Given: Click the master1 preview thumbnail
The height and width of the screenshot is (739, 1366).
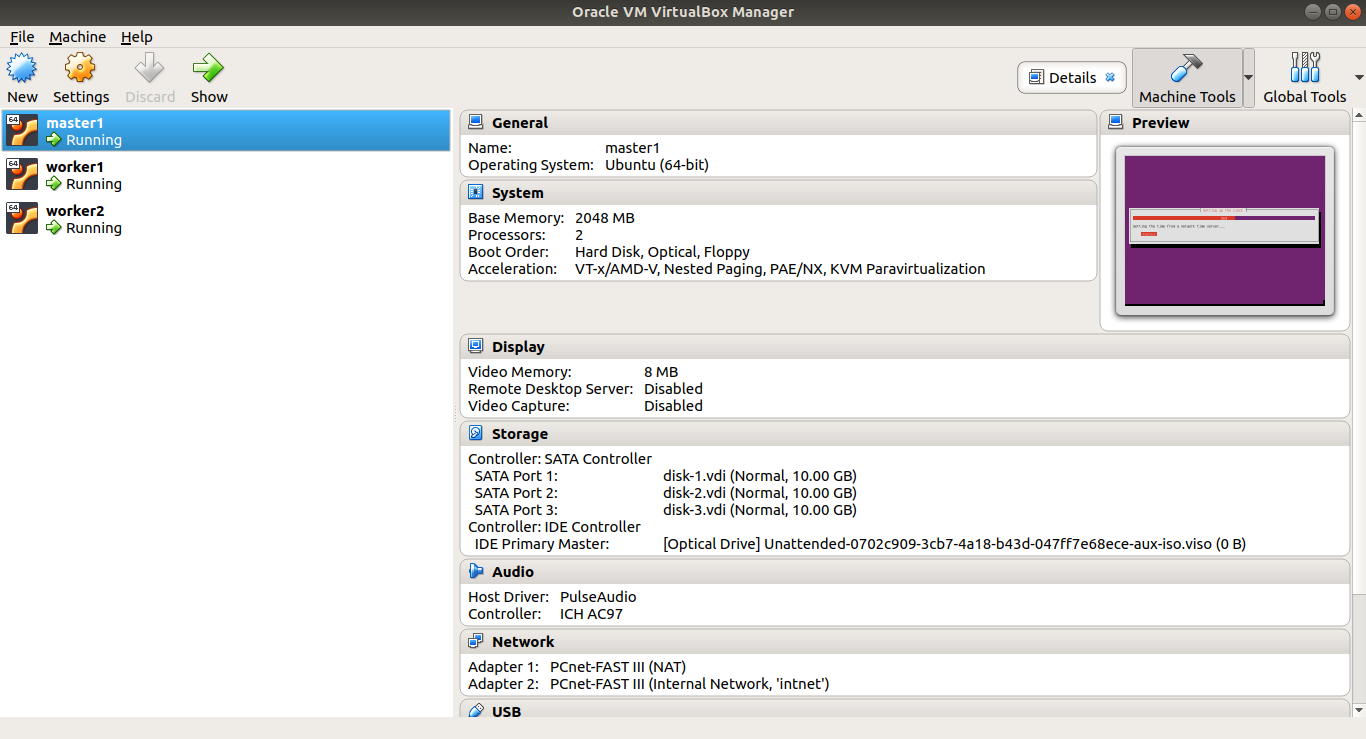Looking at the screenshot, I should pyautogui.click(x=1225, y=230).
